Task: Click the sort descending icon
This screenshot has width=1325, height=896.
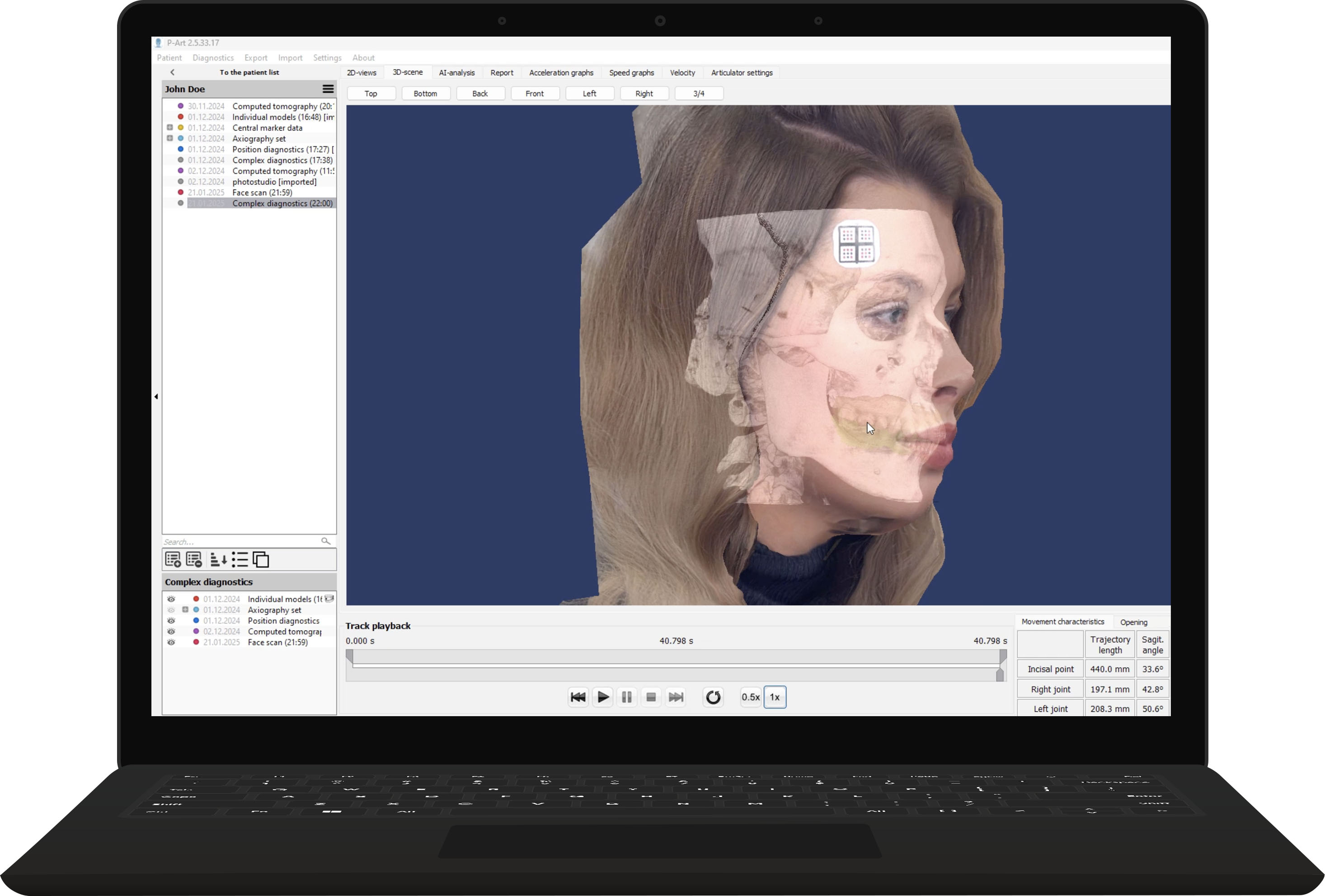Action: (218, 559)
